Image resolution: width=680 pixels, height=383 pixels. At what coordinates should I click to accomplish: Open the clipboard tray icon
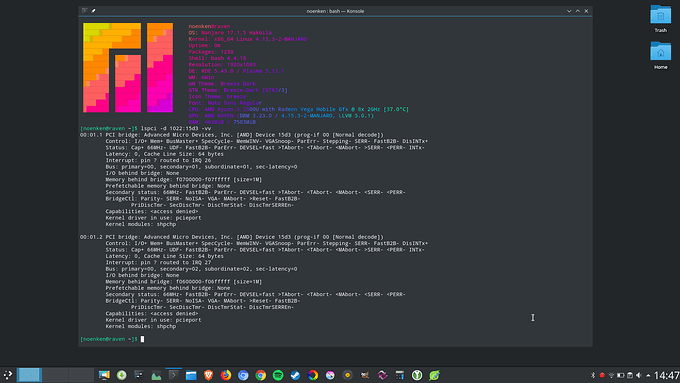tap(630, 375)
